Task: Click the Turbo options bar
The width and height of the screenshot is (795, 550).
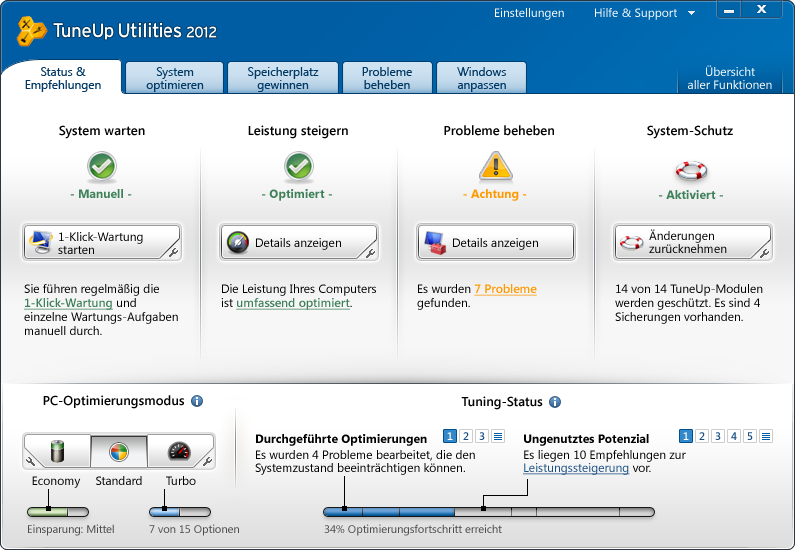Action: coord(180,512)
